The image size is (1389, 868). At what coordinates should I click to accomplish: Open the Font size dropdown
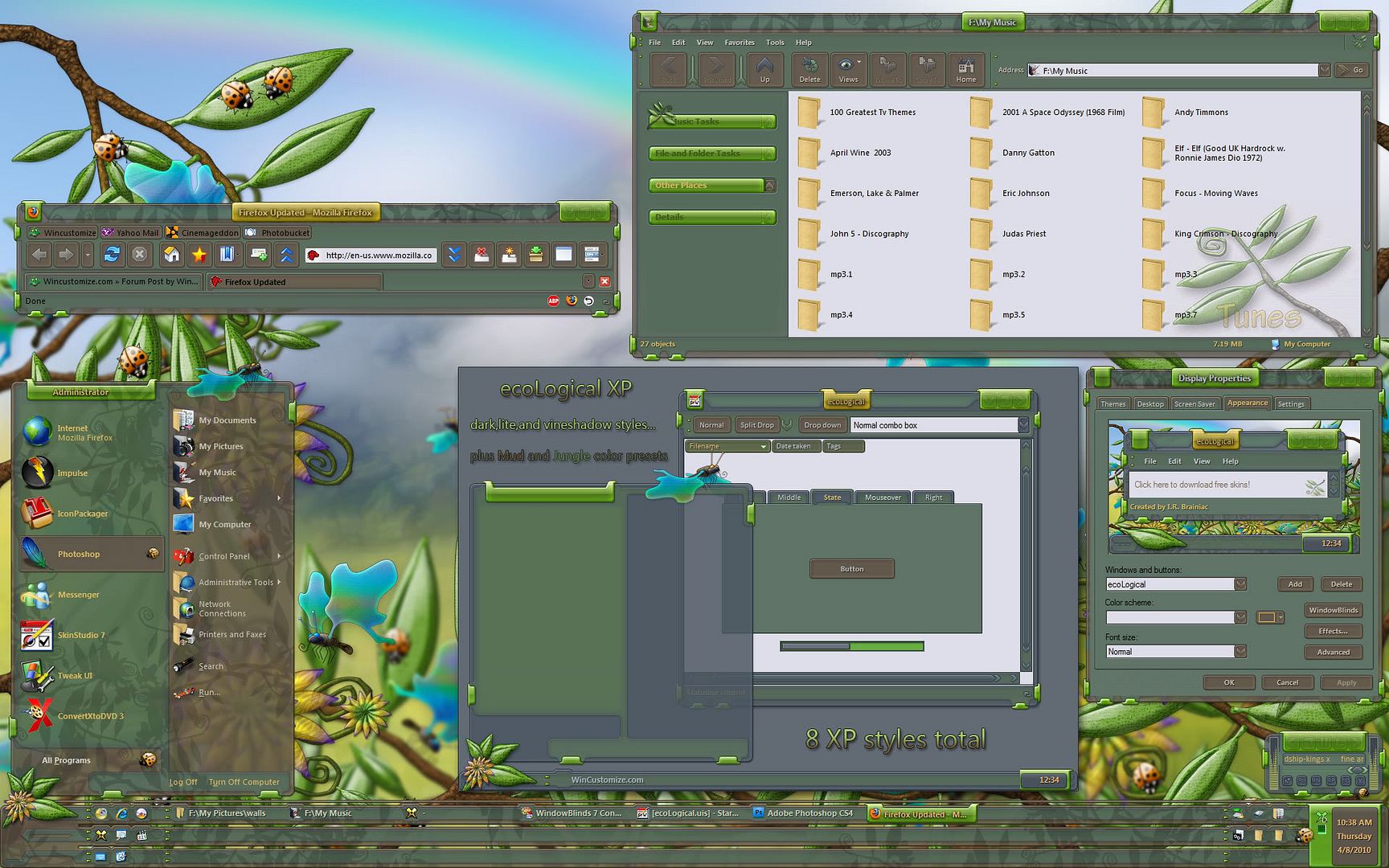coord(1240,651)
